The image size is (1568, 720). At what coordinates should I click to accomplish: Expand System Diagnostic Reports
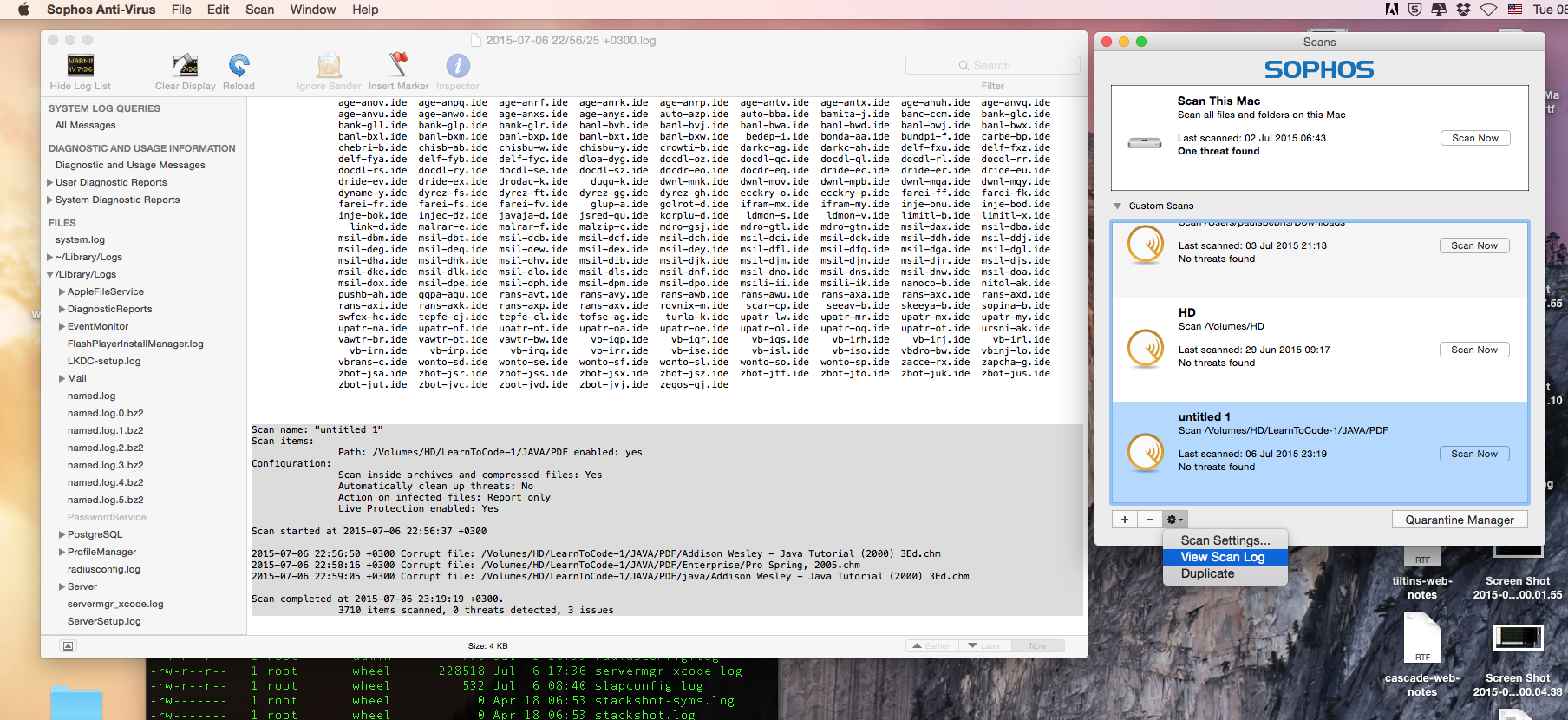pos(50,200)
